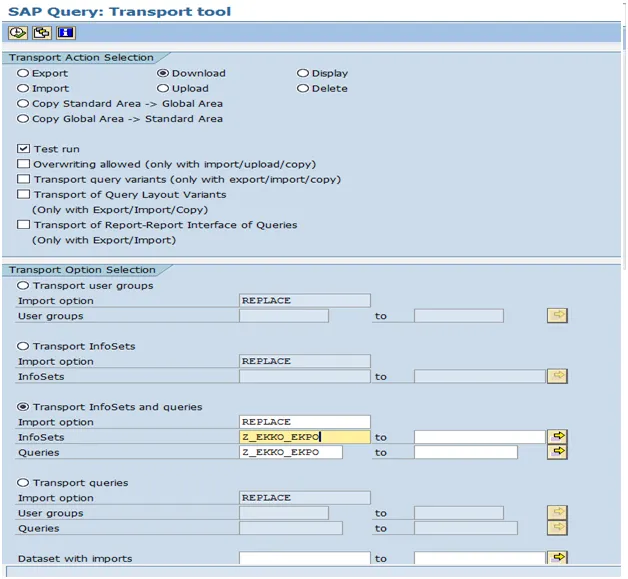Open multiple selection for Transport InfoSets row

[557, 376]
